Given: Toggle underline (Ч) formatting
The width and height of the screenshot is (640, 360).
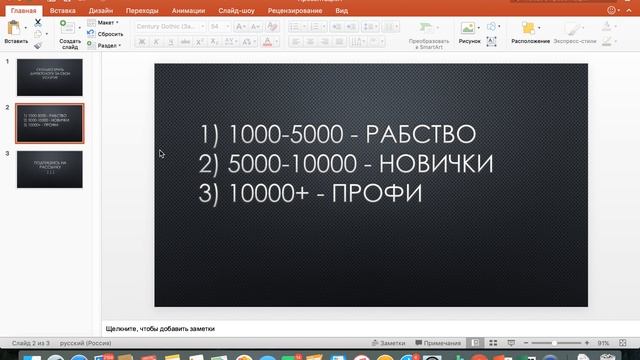Looking at the screenshot, I should [171, 42].
